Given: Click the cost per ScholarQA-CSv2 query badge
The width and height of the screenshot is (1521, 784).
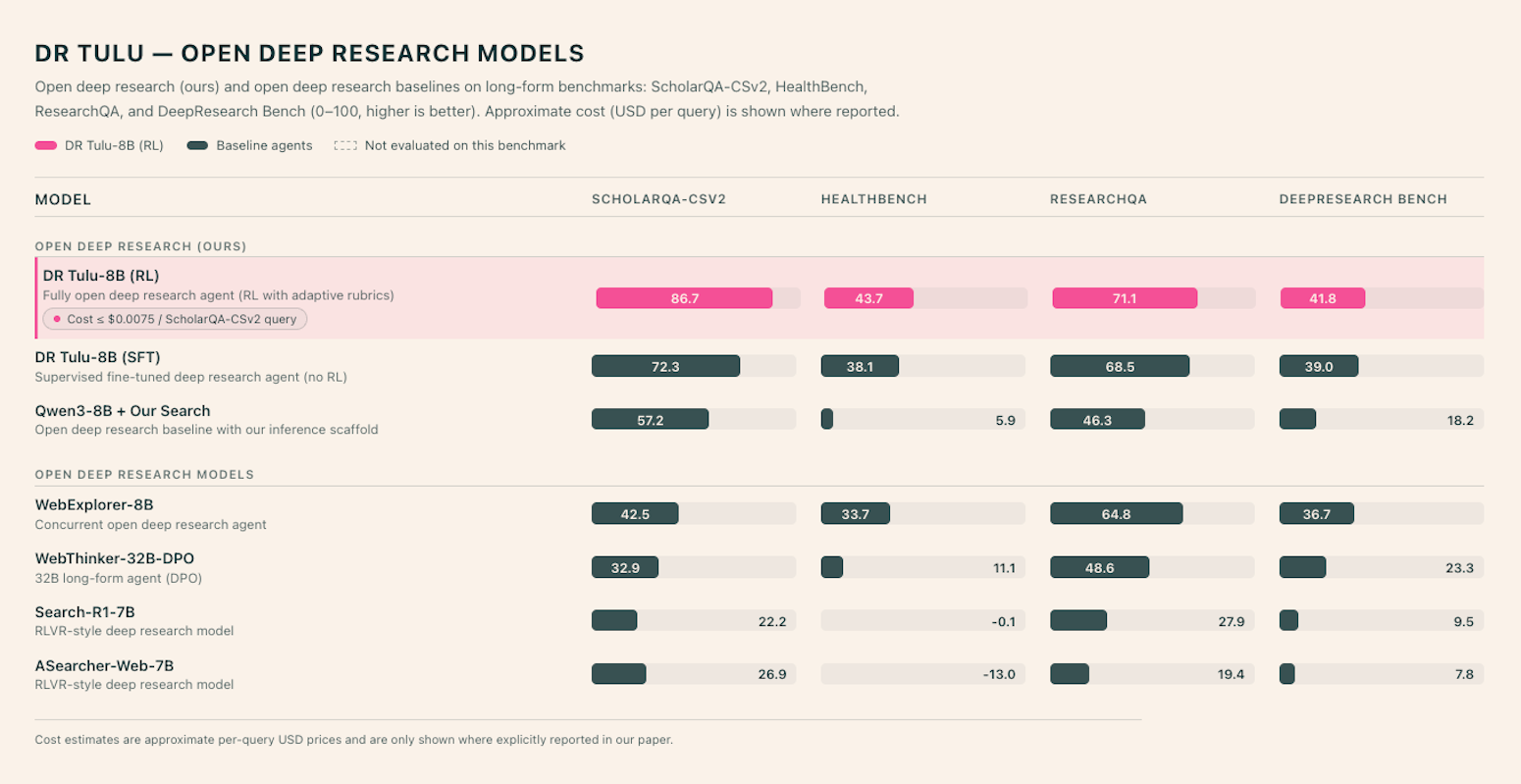Looking at the screenshot, I should [x=175, y=319].
